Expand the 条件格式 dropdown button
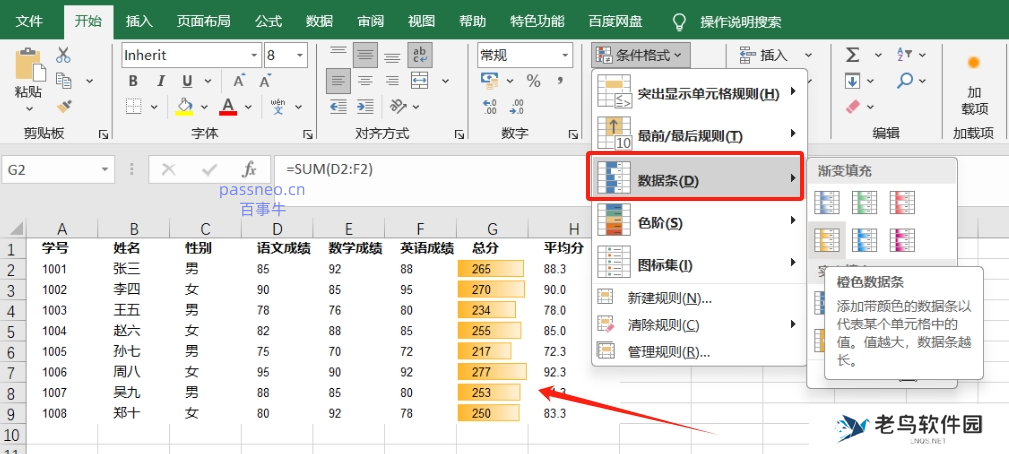 (x=641, y=55)
